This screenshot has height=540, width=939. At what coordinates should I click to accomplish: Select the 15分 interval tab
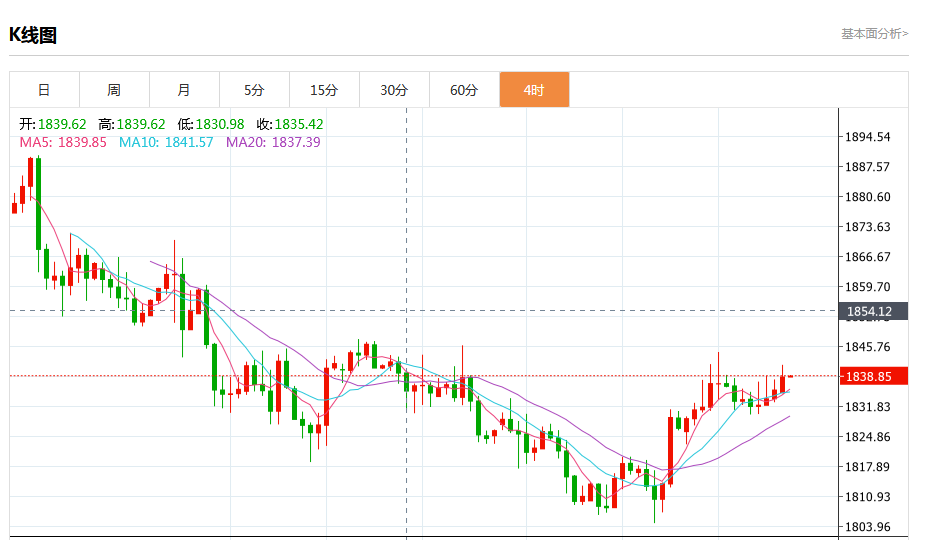tap(325, 90)
